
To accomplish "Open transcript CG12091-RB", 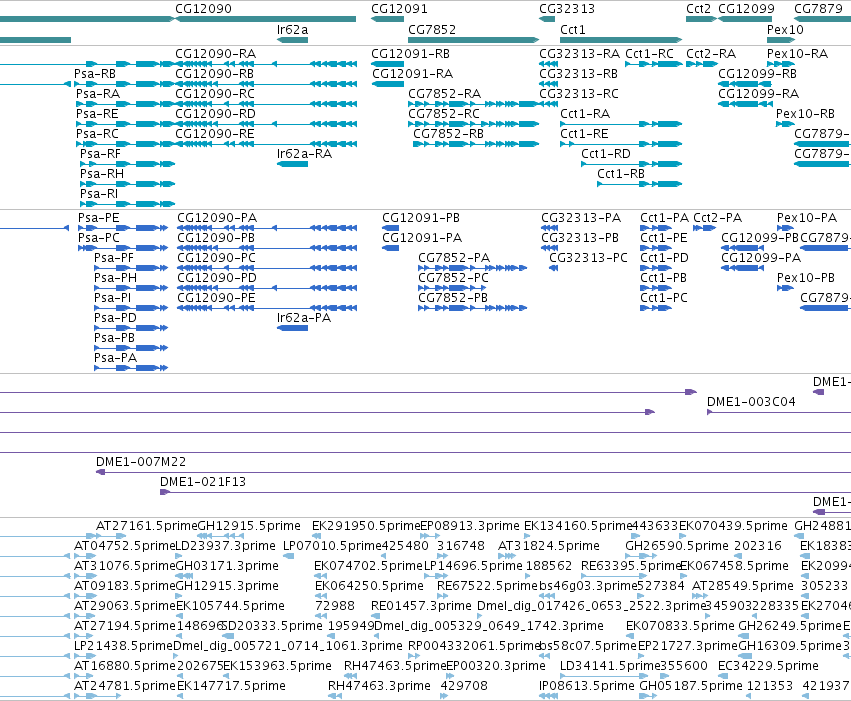I will point(410,54).
